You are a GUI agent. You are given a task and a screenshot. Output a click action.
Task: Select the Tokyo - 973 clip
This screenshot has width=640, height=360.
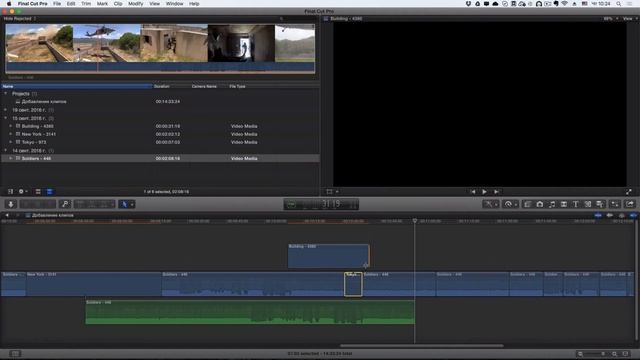(x=34, y=142)
